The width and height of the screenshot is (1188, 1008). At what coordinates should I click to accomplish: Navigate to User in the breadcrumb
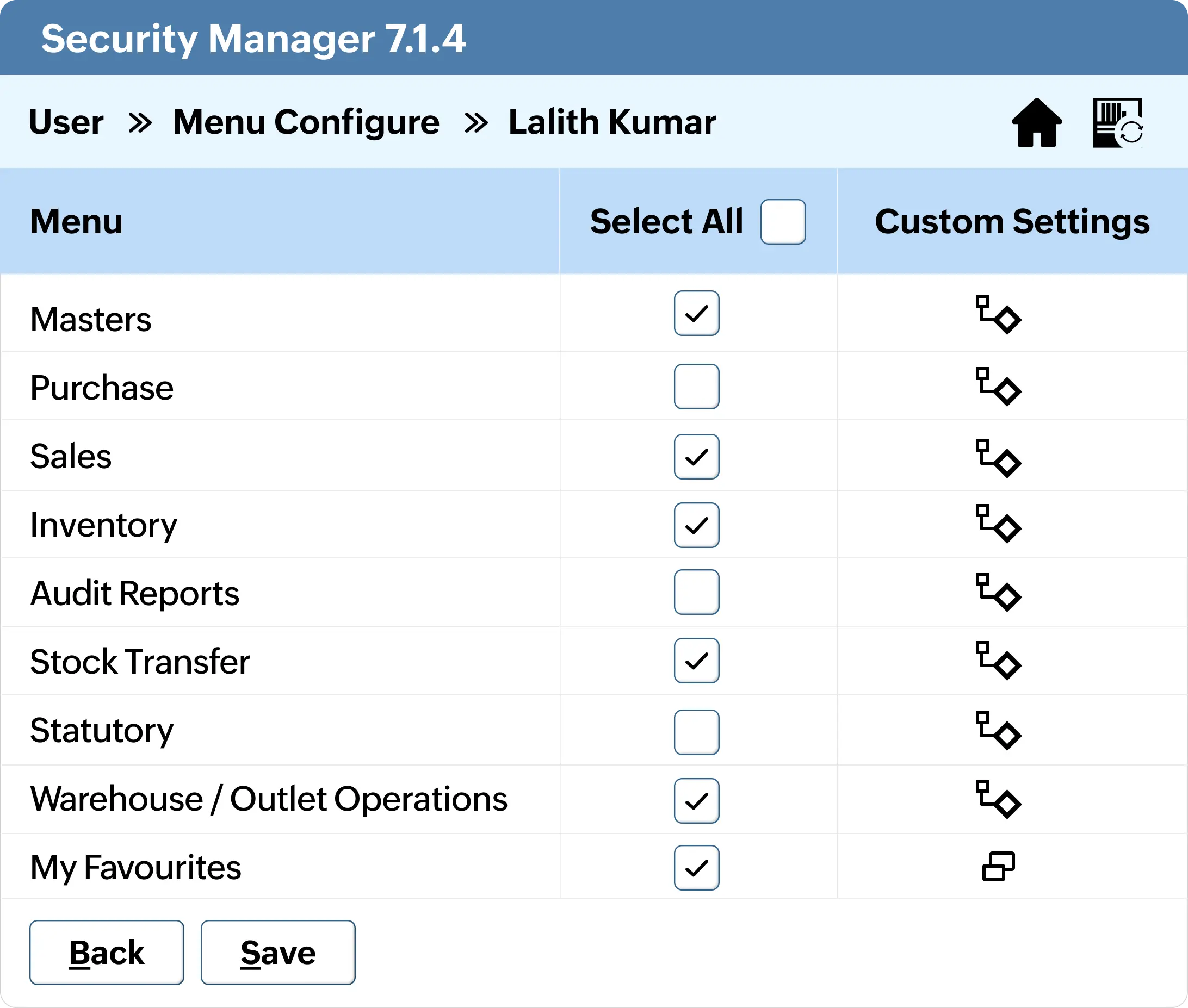pos(66,122)
